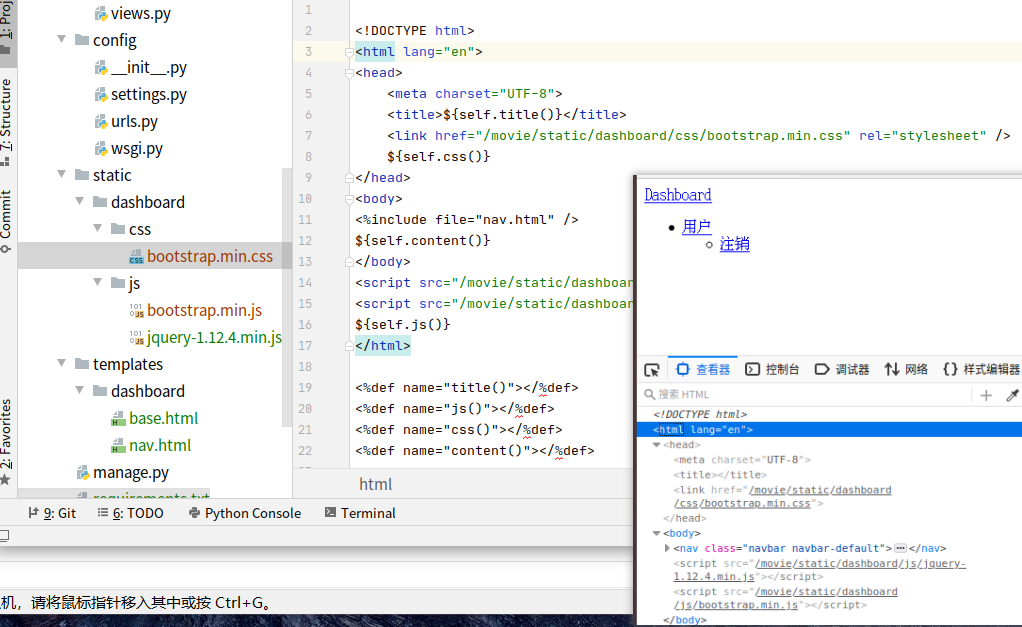This screenshot has height=627, width=1022.
Task: Click the 注销 link in browser page
Action: click(735, 244)
